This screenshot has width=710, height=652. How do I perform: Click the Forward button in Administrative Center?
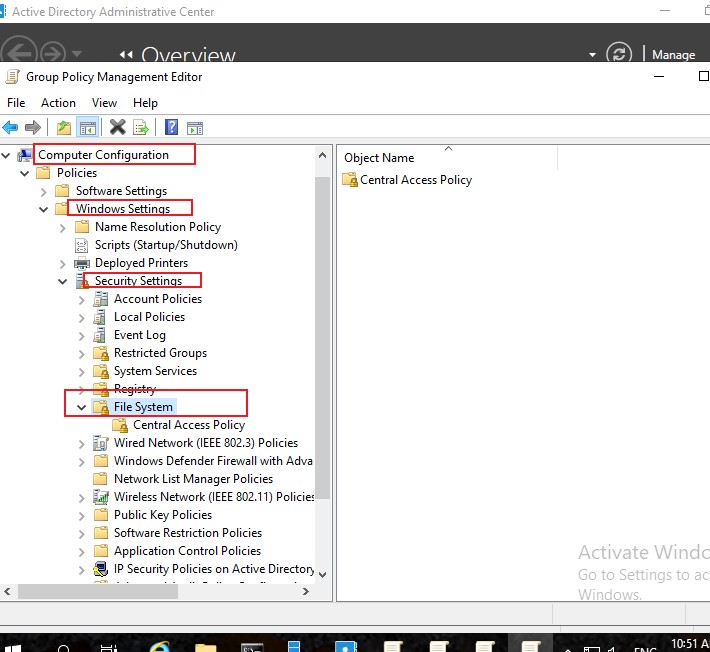tap(53, 52)
